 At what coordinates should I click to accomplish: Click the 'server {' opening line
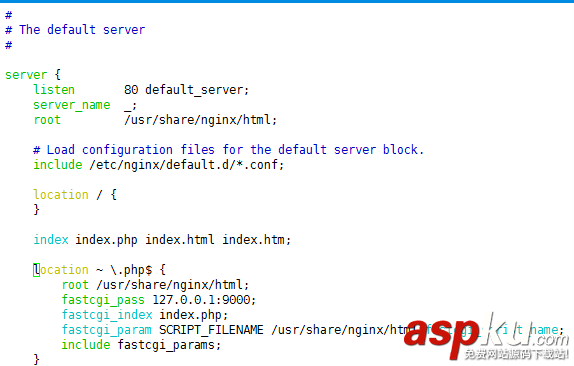coord(33,75)
